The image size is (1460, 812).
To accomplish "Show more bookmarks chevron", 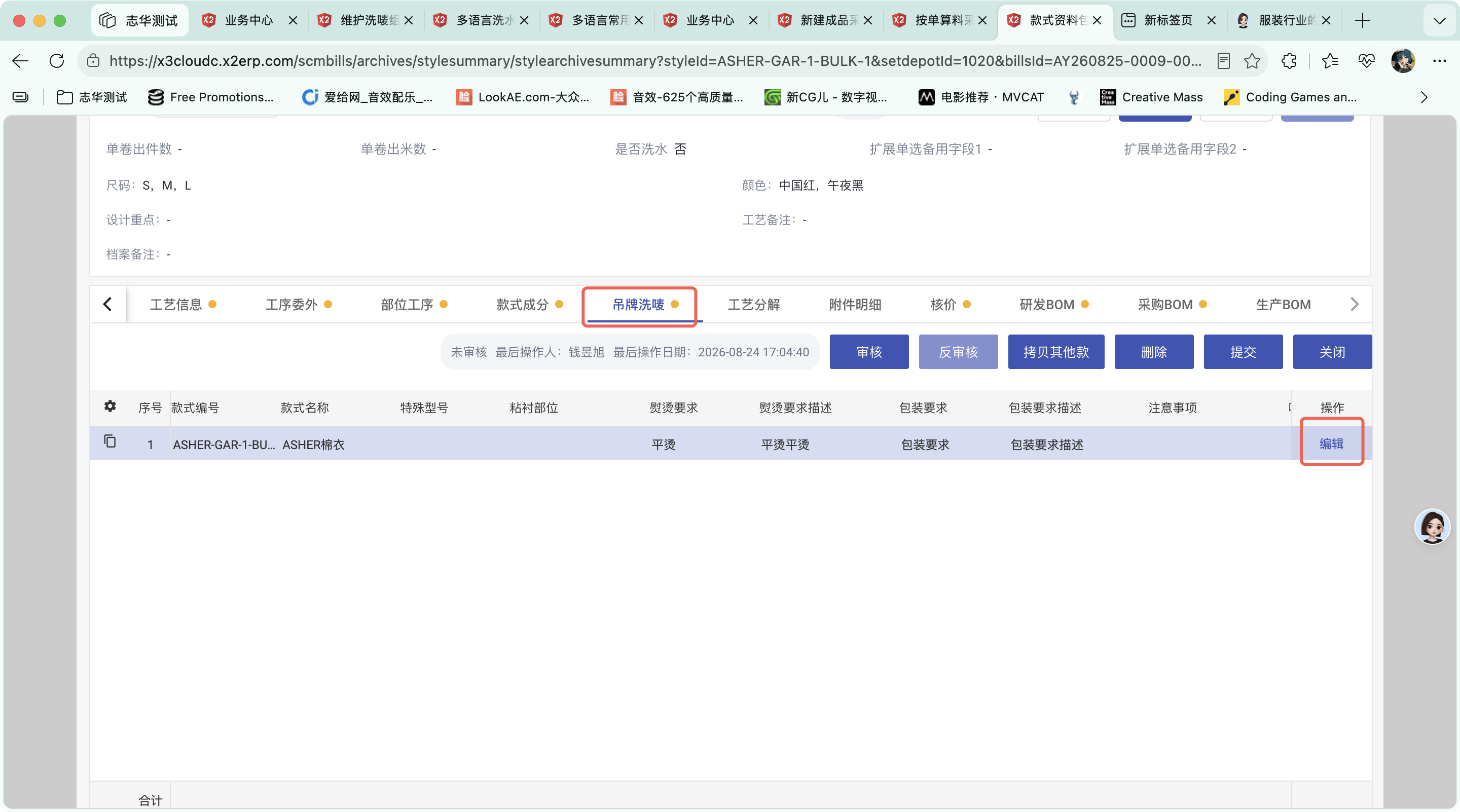I will tap(1423, 97).
